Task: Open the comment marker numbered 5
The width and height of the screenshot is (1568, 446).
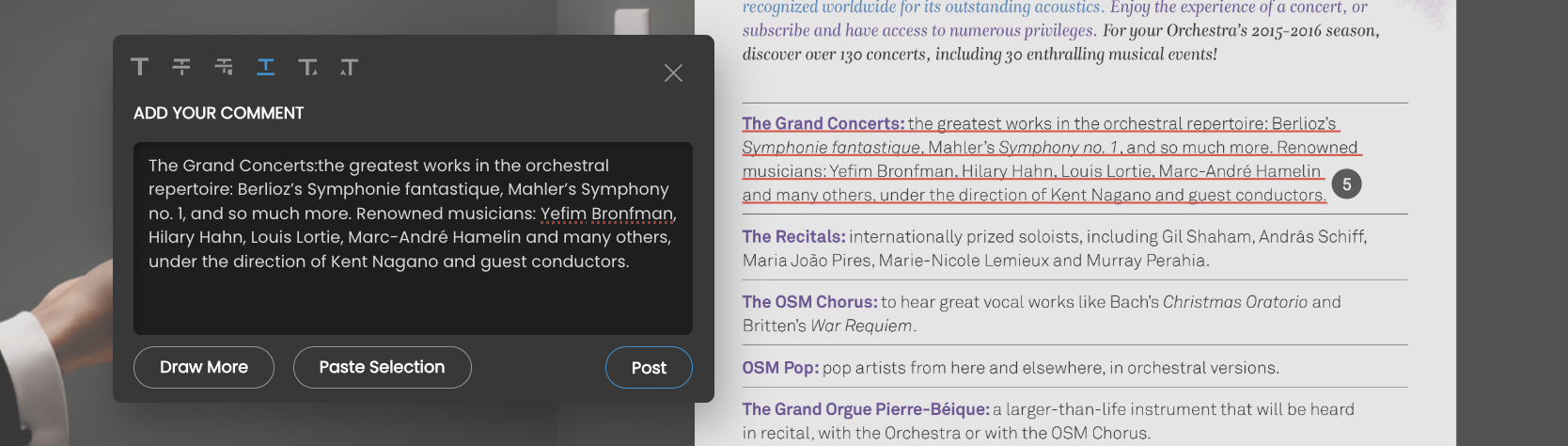Action: coord(1346,184)
